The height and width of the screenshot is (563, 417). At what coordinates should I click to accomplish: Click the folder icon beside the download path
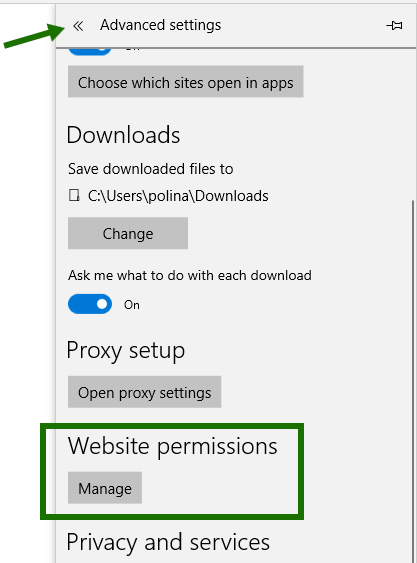tap(74, 196)
